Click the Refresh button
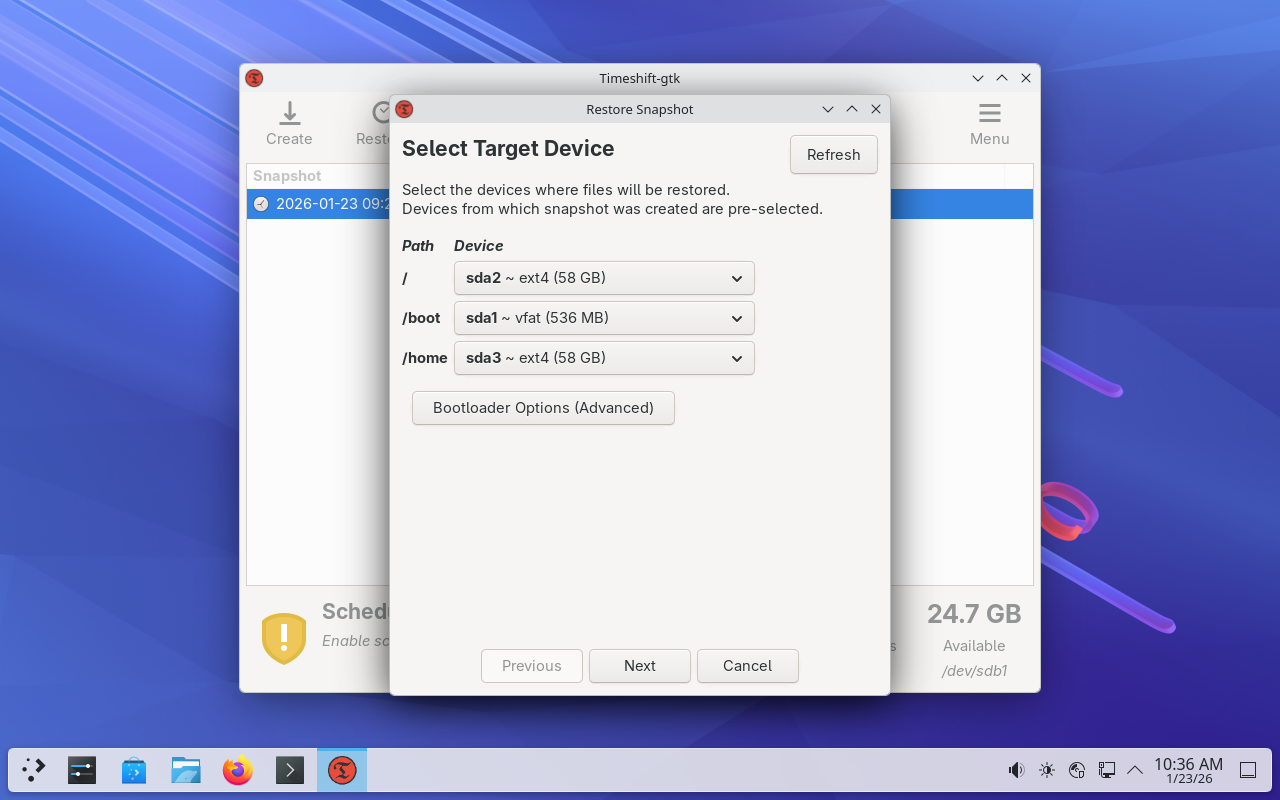 (833, 155)
